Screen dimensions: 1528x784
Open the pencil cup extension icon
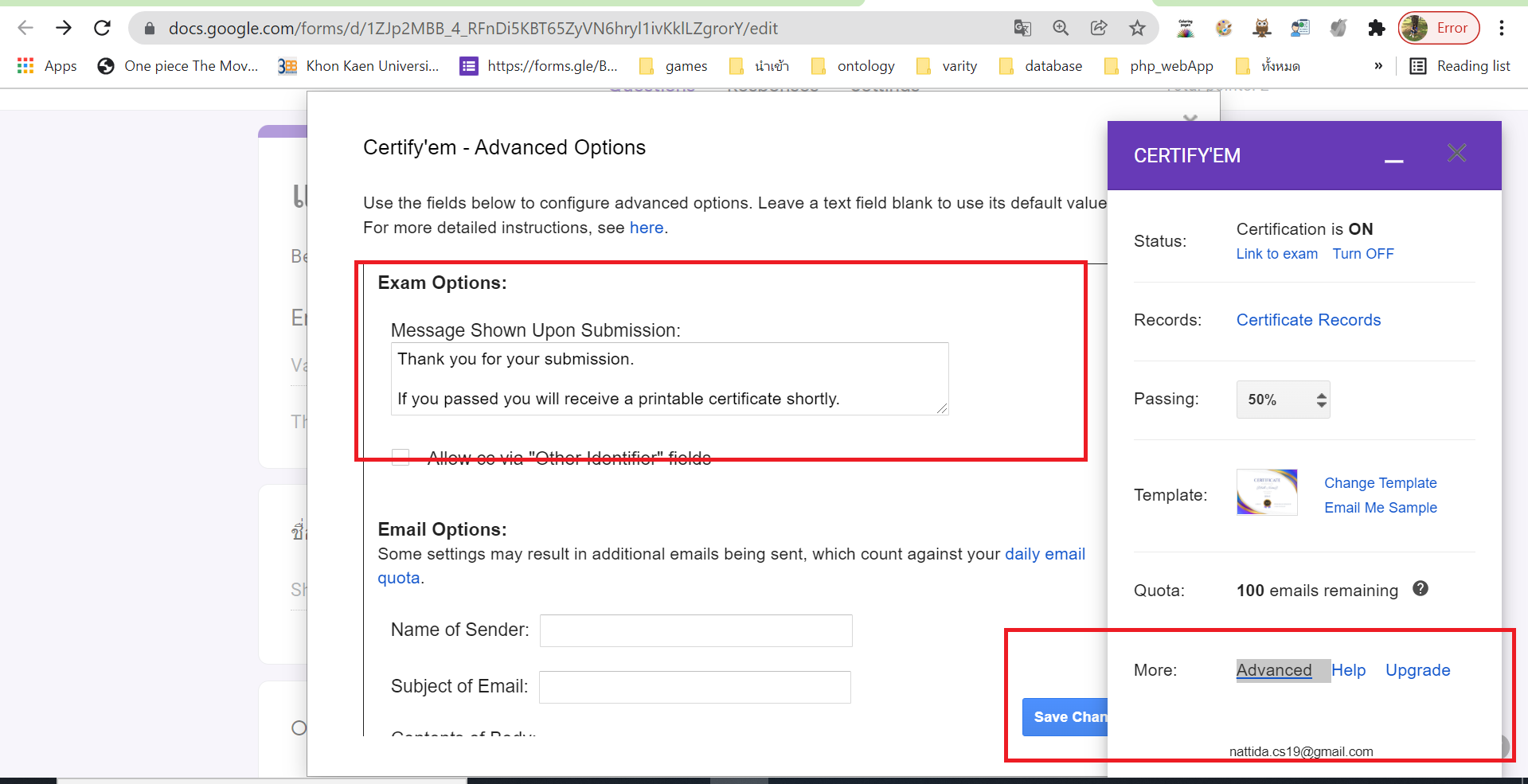coord(1186,28)
